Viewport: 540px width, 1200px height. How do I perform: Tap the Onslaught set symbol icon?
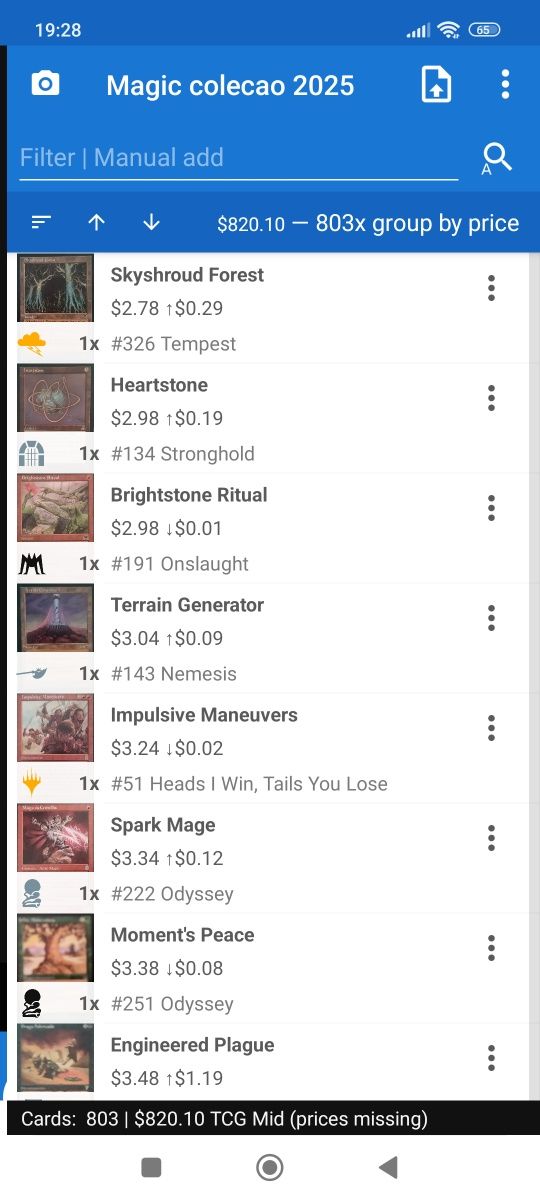coord(32,564)
